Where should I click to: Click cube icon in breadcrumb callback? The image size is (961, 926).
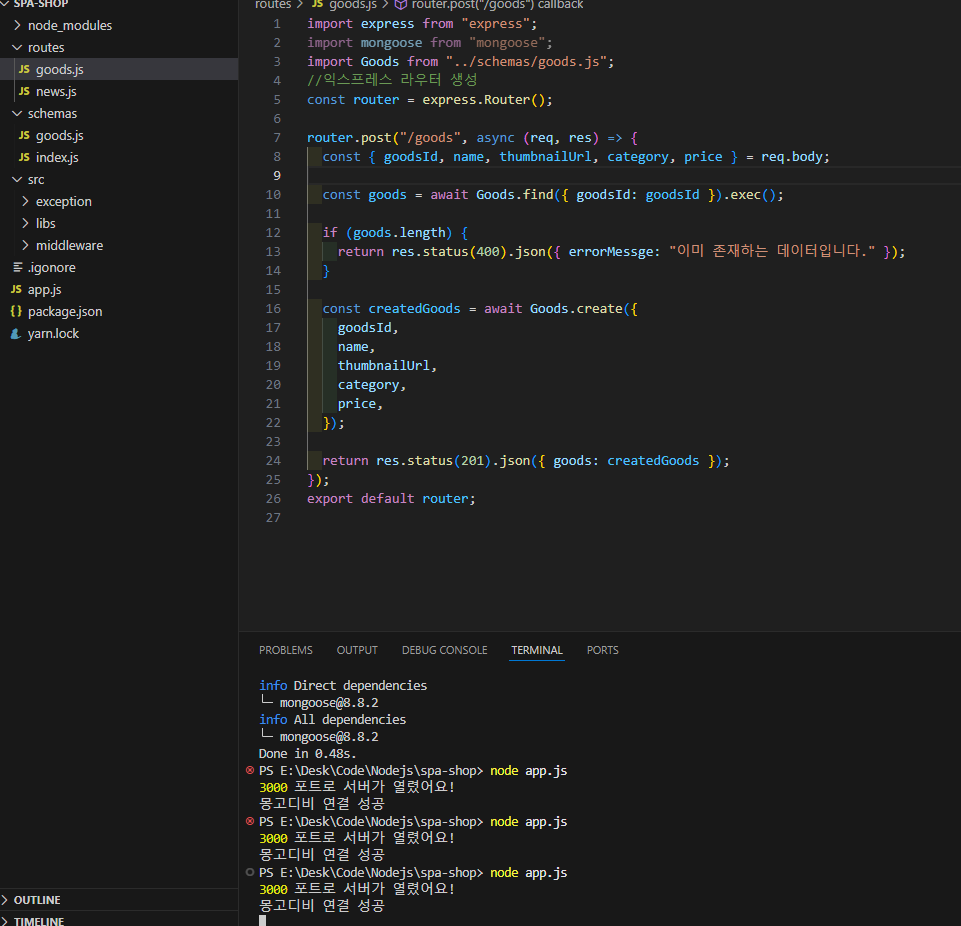(x=400, y=5)
